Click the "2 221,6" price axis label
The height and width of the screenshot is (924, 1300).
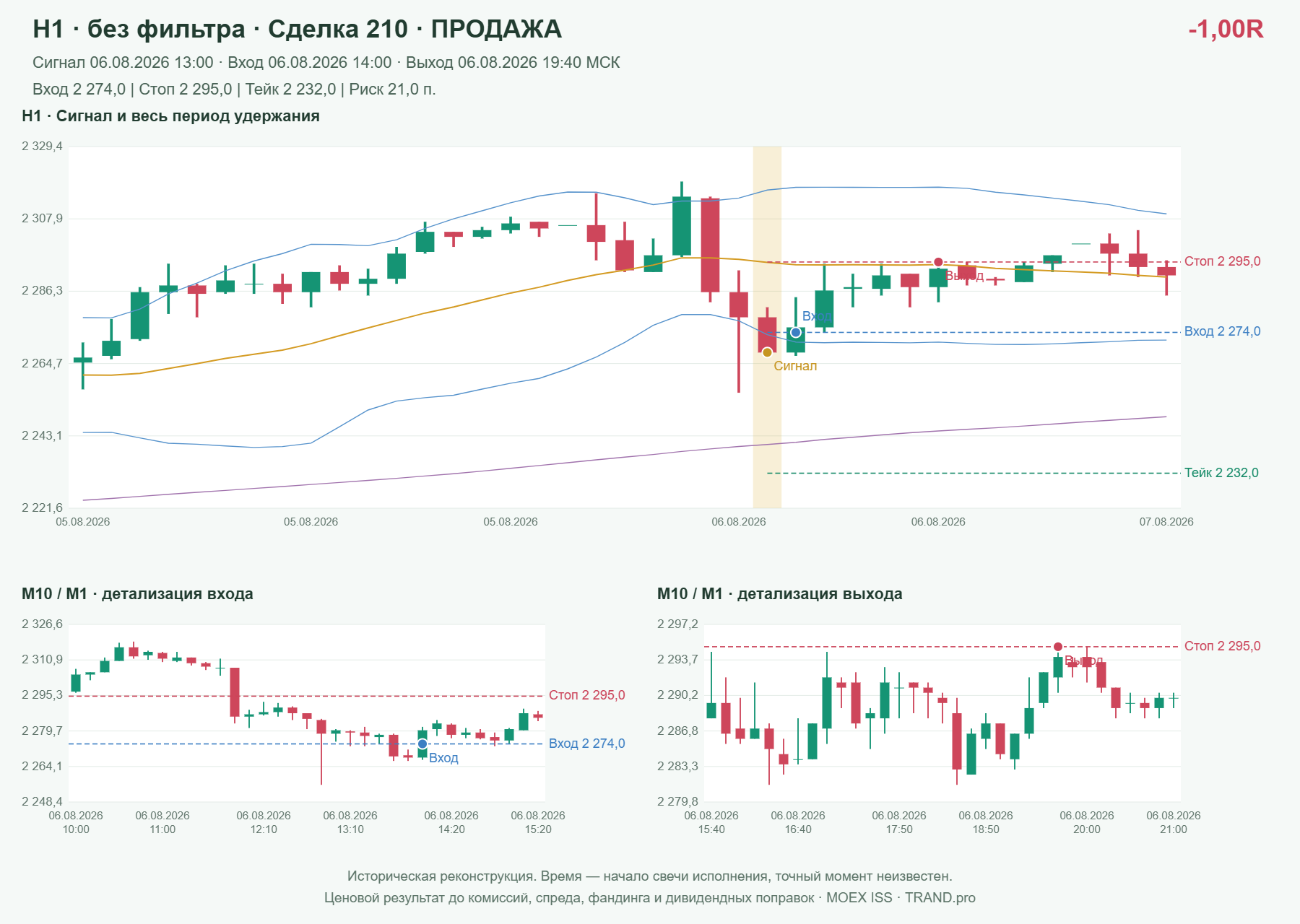(42, 507)
